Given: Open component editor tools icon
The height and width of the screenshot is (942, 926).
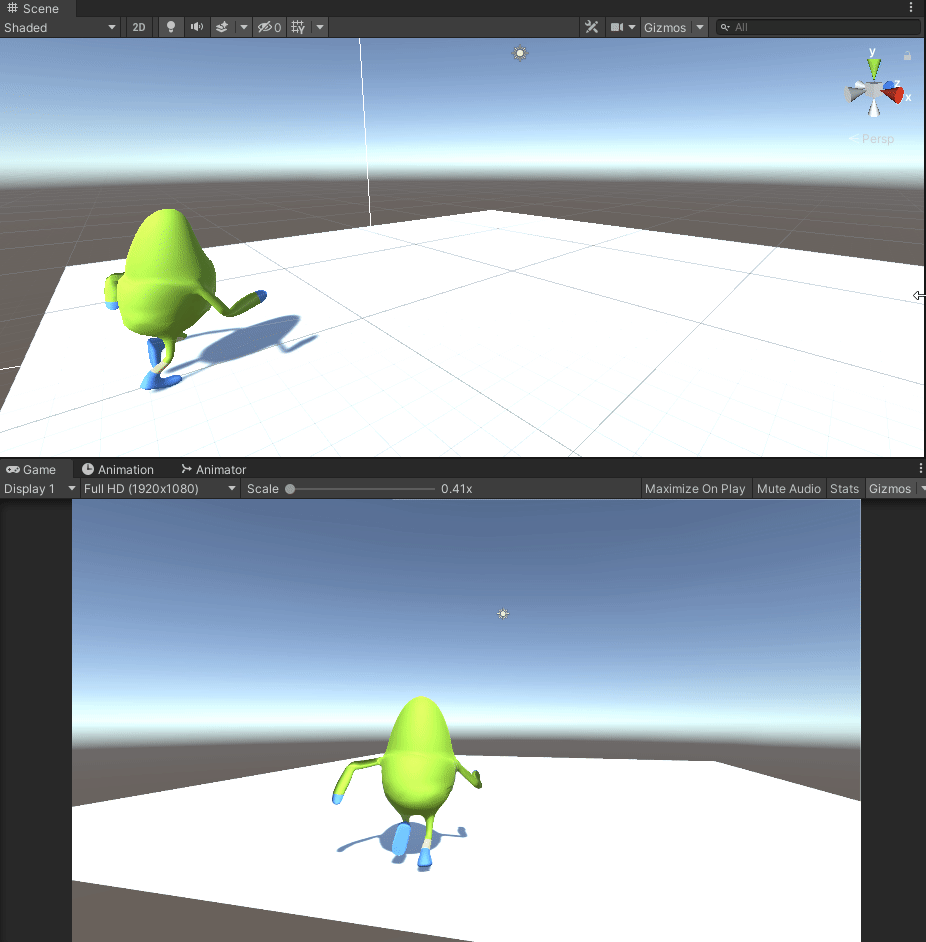Looking at the screenshot, I should [x=592, y=28].
